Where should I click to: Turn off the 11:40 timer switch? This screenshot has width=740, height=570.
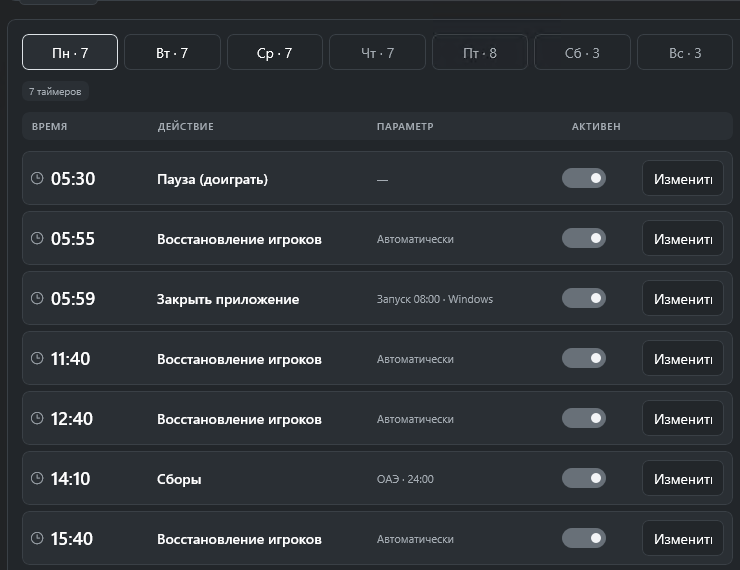pos(584,358)
